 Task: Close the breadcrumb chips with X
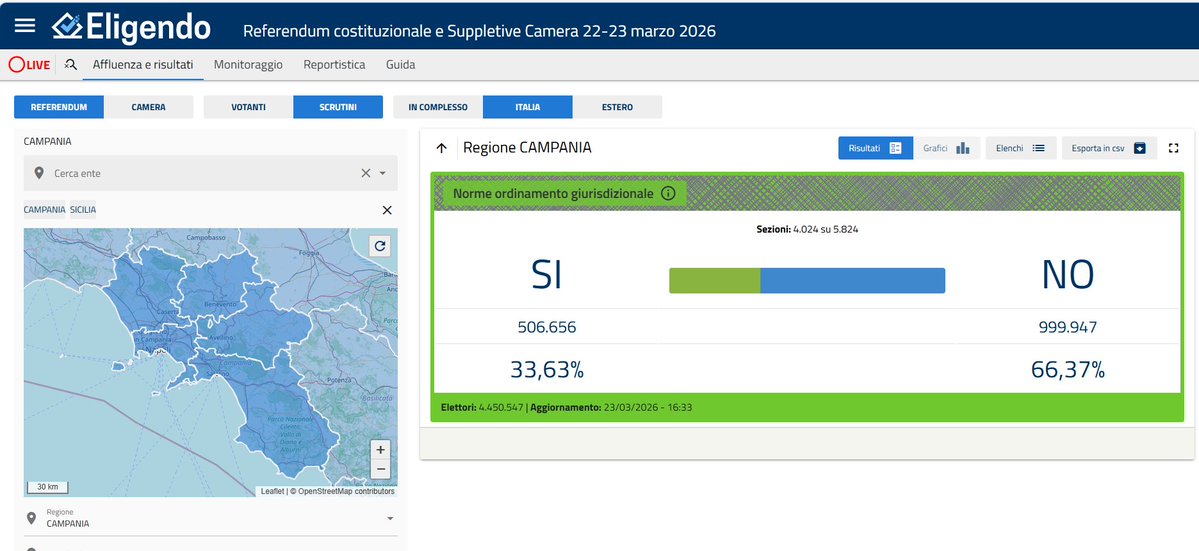[387, 210]
